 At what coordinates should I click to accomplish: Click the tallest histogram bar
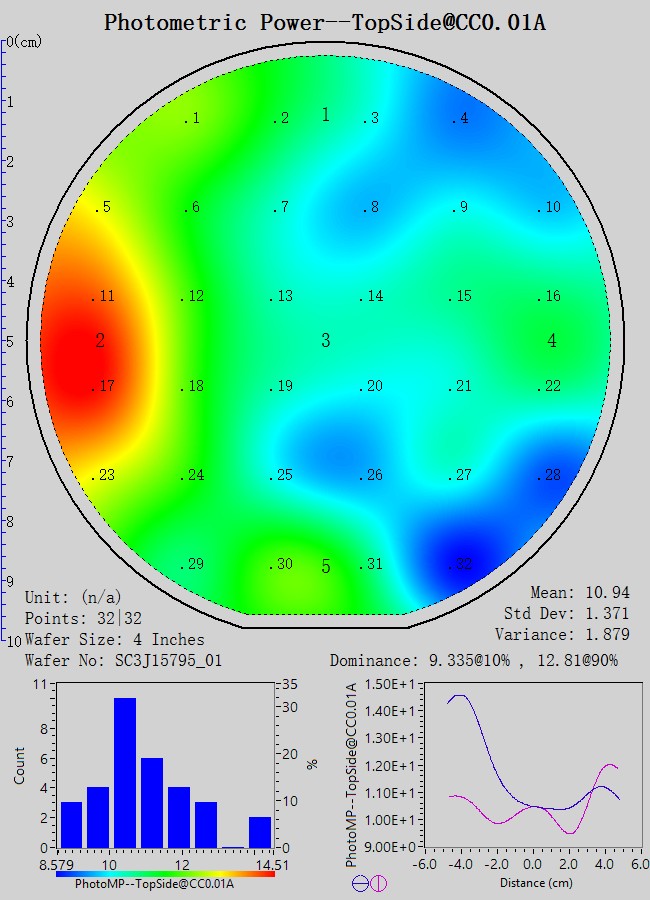point(125,772)
